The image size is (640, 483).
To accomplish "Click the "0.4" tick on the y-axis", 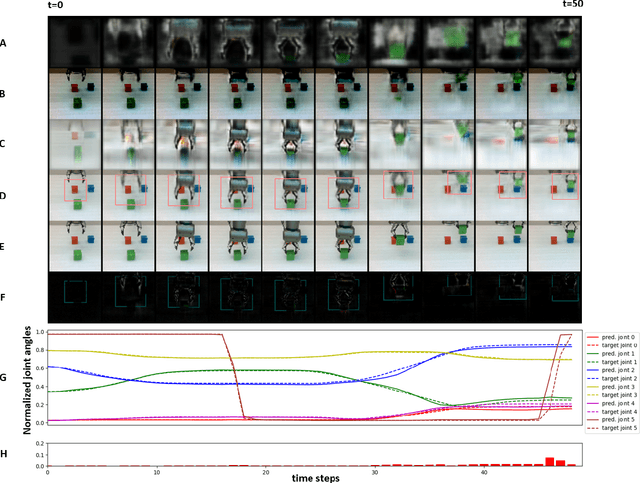I will (40, 387).
